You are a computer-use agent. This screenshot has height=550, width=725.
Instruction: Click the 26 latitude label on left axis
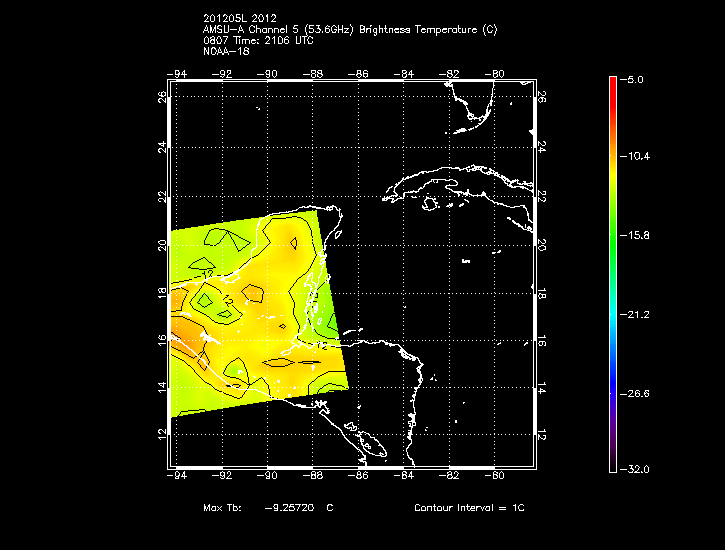162,97
